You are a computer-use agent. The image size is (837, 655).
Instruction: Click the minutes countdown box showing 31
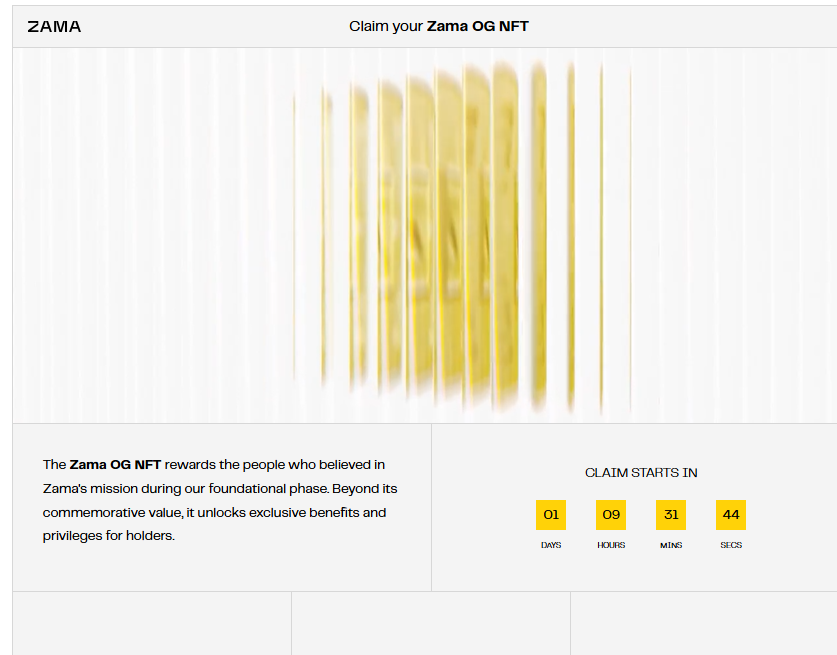671,515
